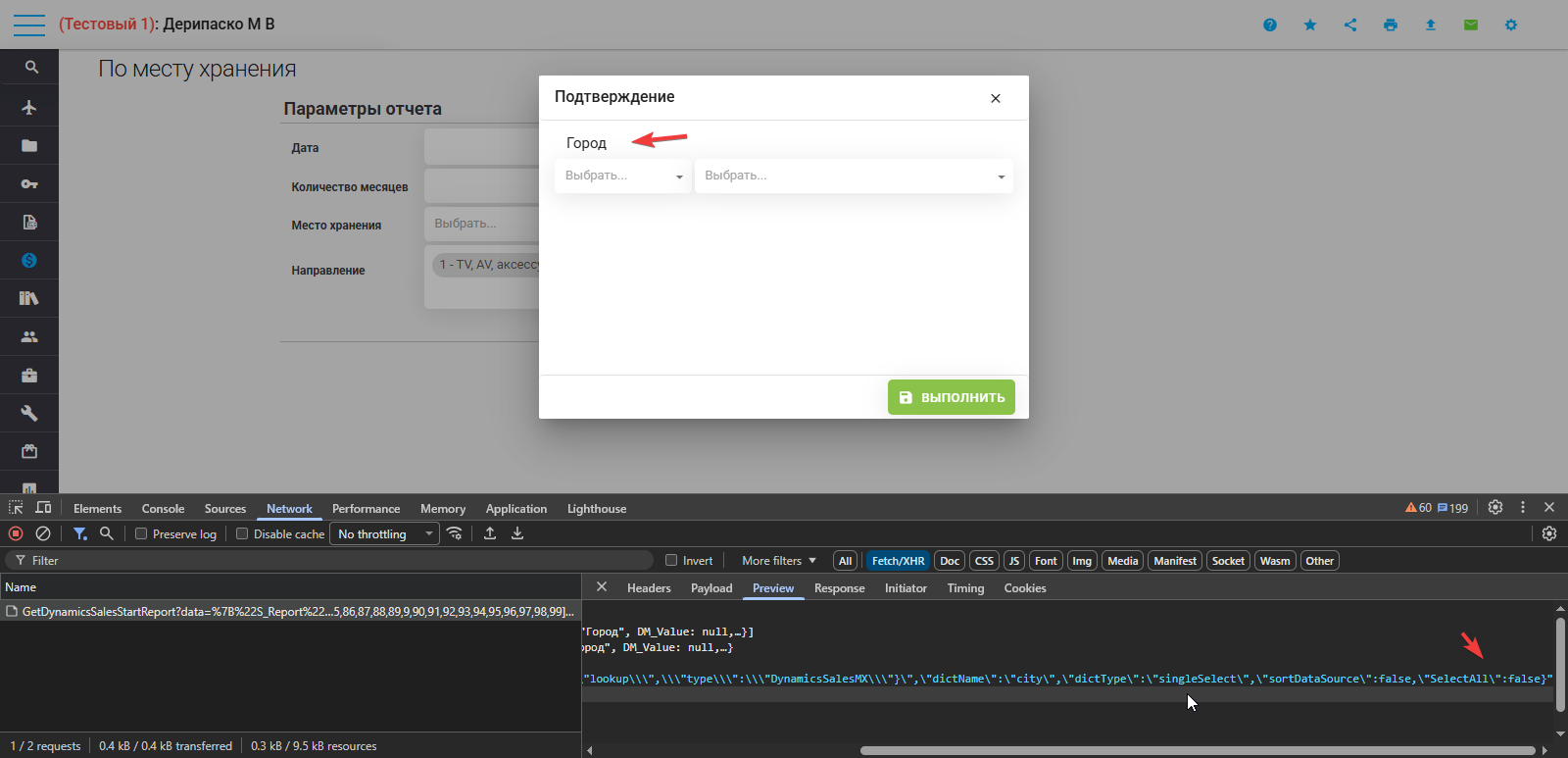The width and height of the screenshot is (1568, 758).
Task: Toggle device toolbar in DevTools
Action: click(43, 507)
